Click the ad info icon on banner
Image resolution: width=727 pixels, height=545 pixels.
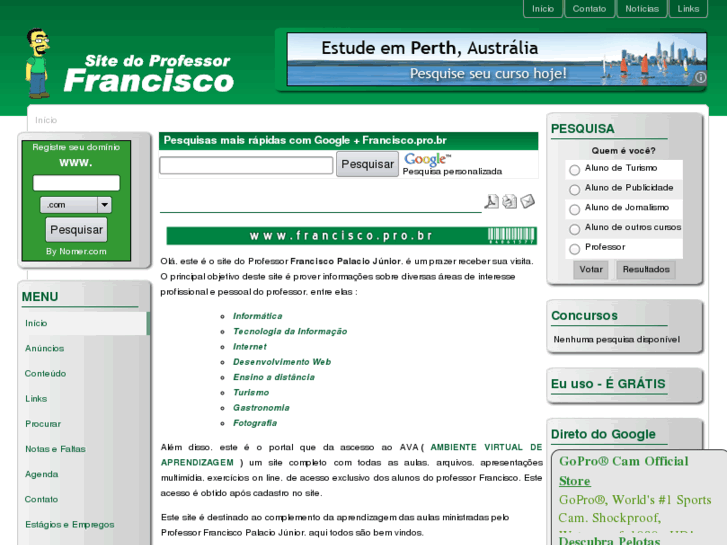[x=700, y=77]
